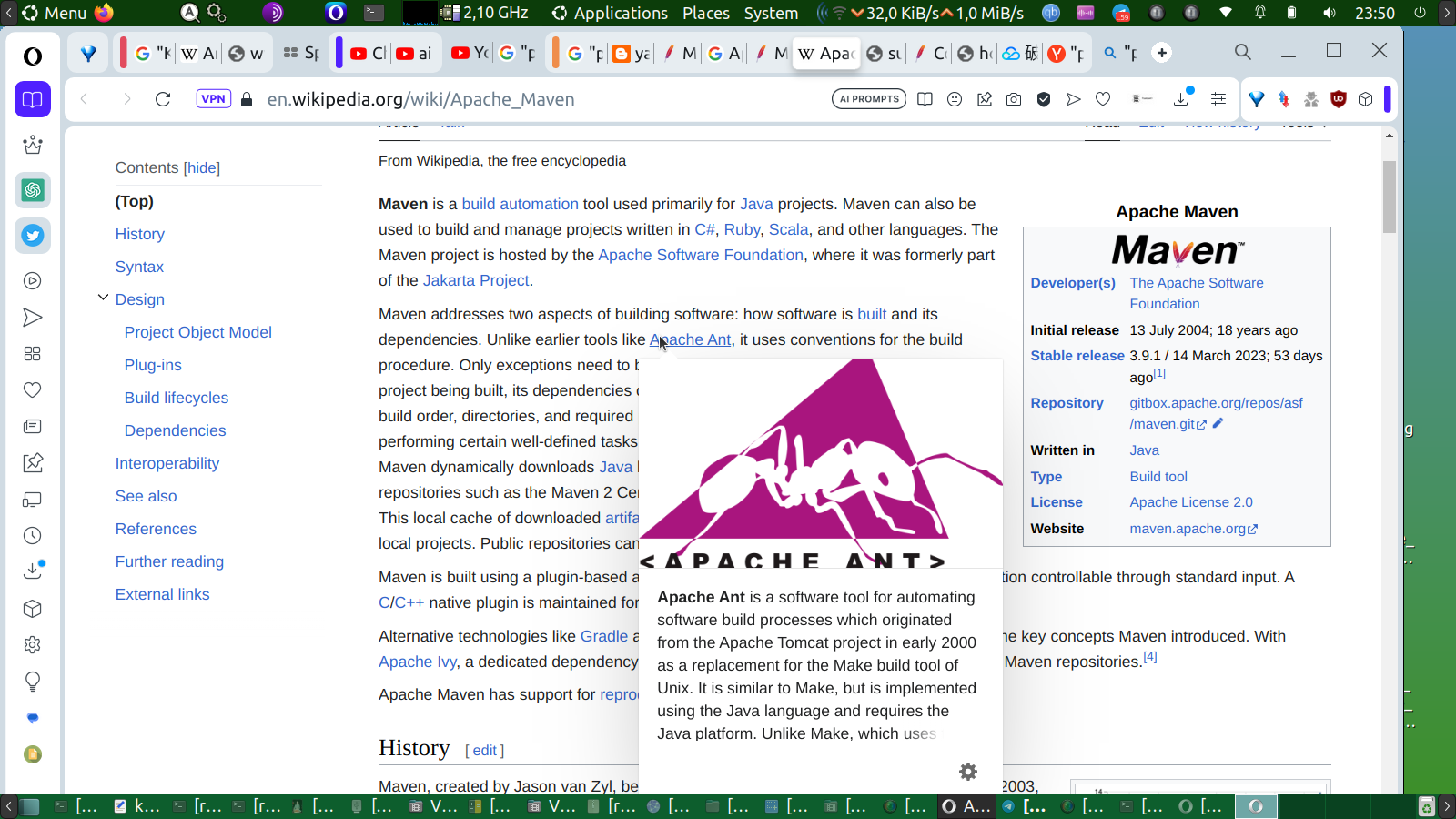
Task: Open the volume speaker icon in top panel
Action: pos(1330,13)
